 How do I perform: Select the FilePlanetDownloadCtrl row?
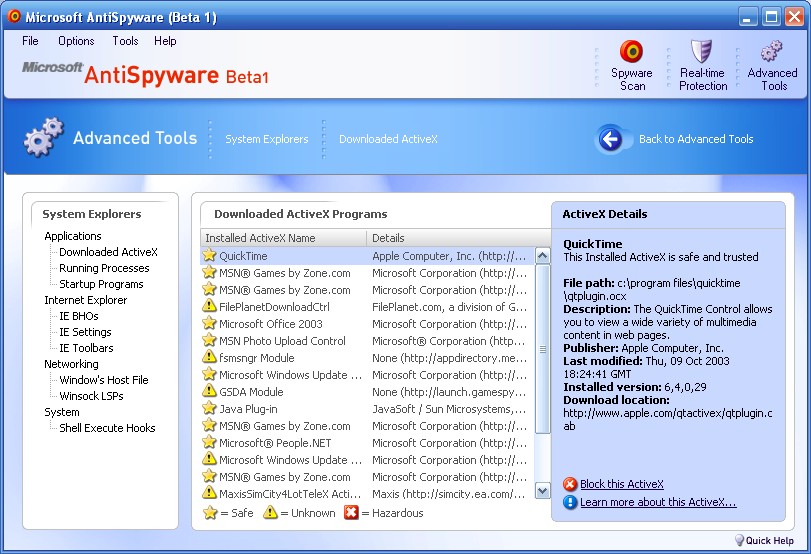(365, 307)
